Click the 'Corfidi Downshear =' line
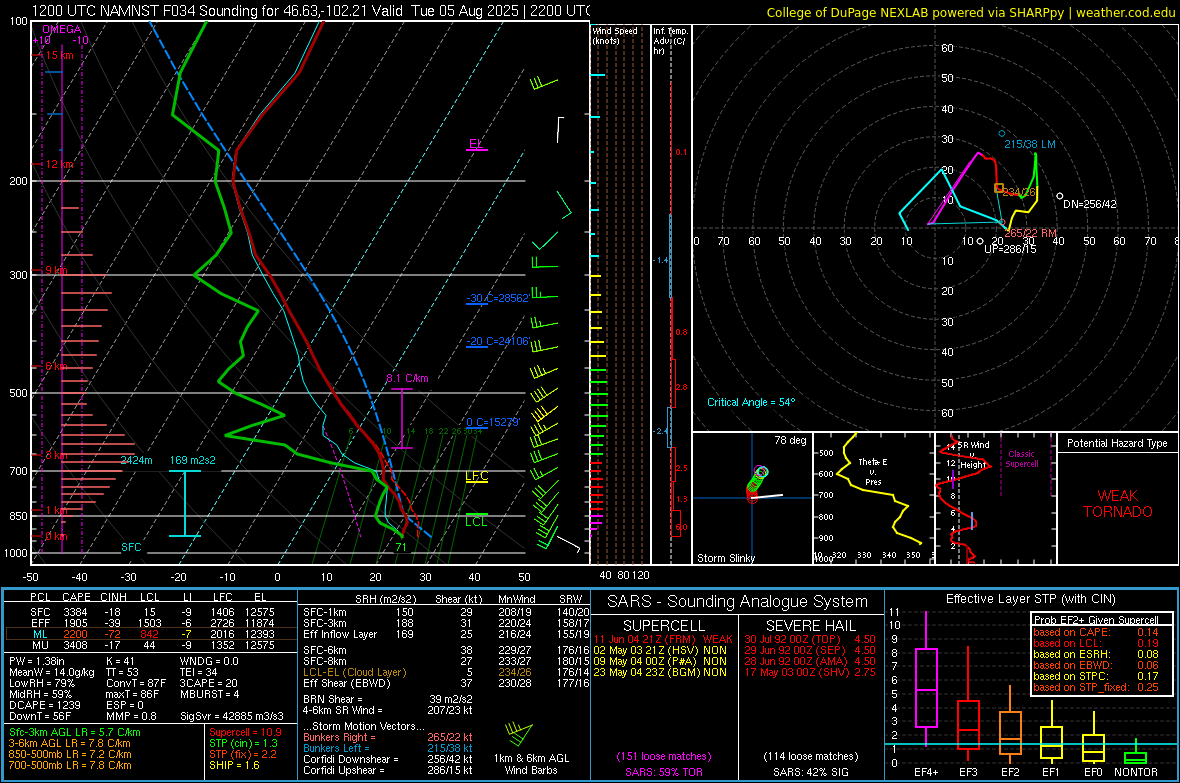This screenshot has width=1180, height=783. pos(388,759)
